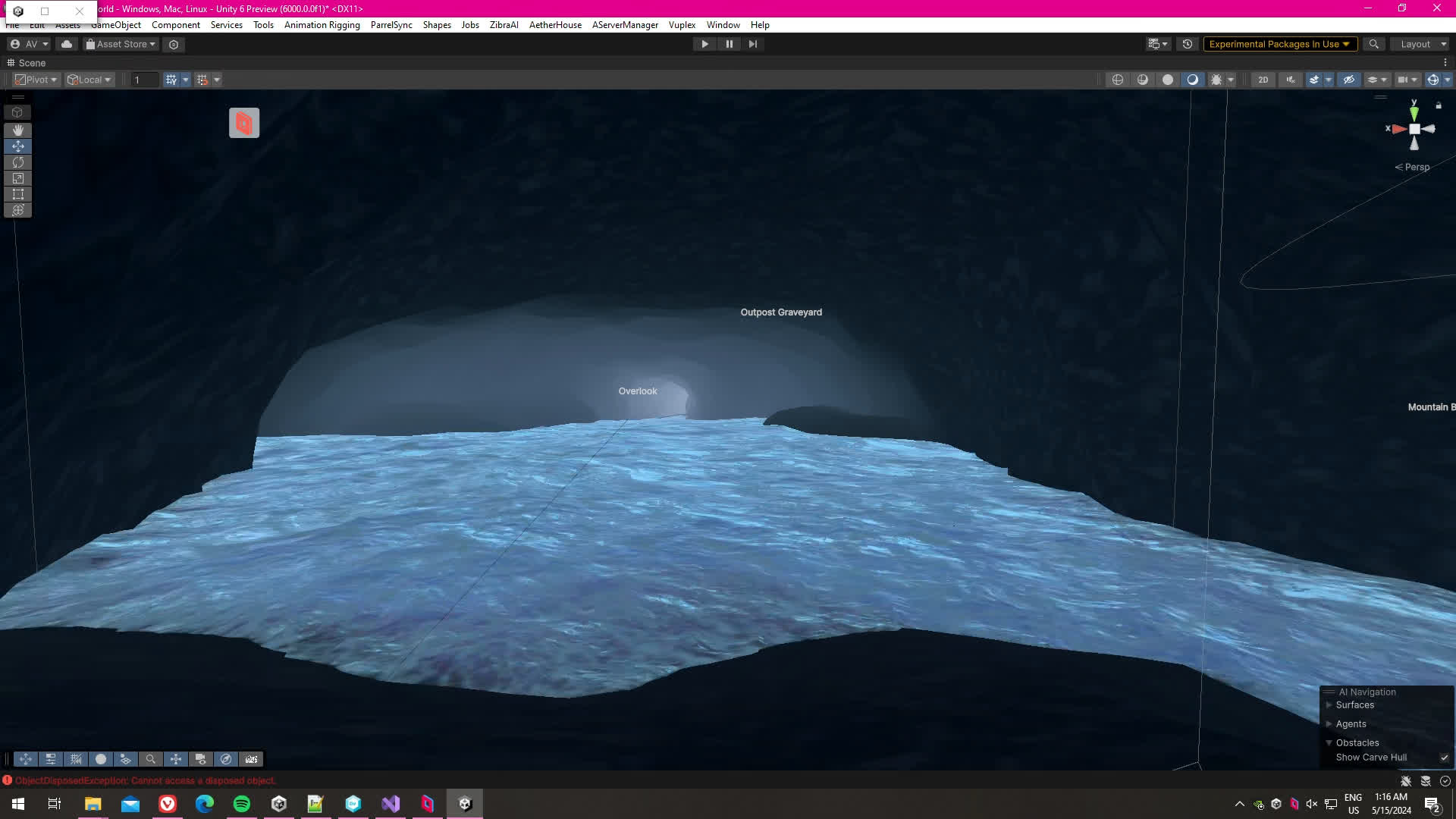Image resolution: width=1456 pixels, height=819 pixels.
Task: Select the Scale tool
Action: (17, 178)
